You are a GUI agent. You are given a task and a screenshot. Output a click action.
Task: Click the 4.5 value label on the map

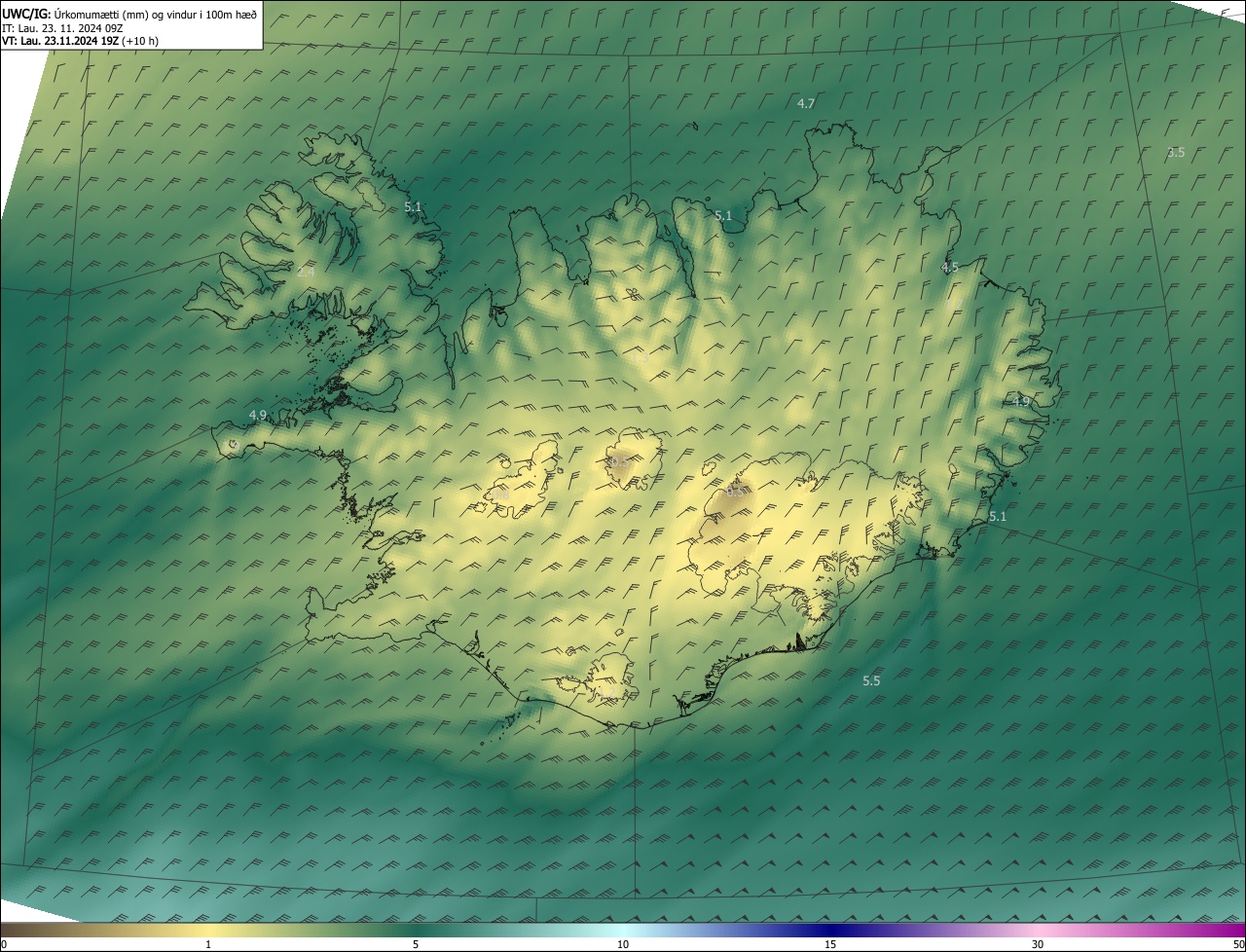[x=950, y=267]
